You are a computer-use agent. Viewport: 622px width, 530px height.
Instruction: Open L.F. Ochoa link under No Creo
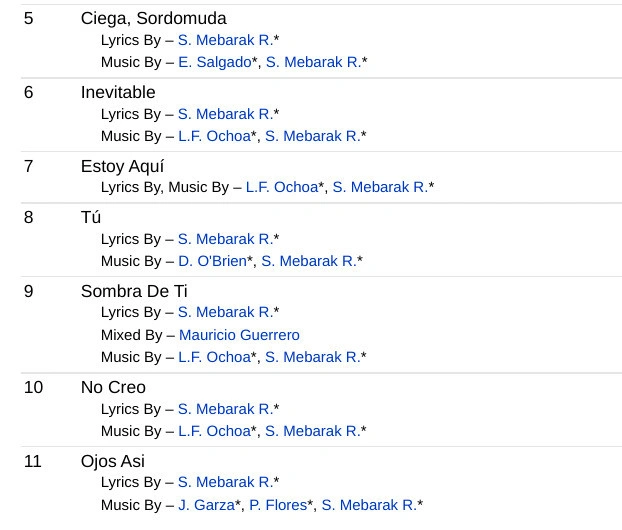tap(214, 431)
